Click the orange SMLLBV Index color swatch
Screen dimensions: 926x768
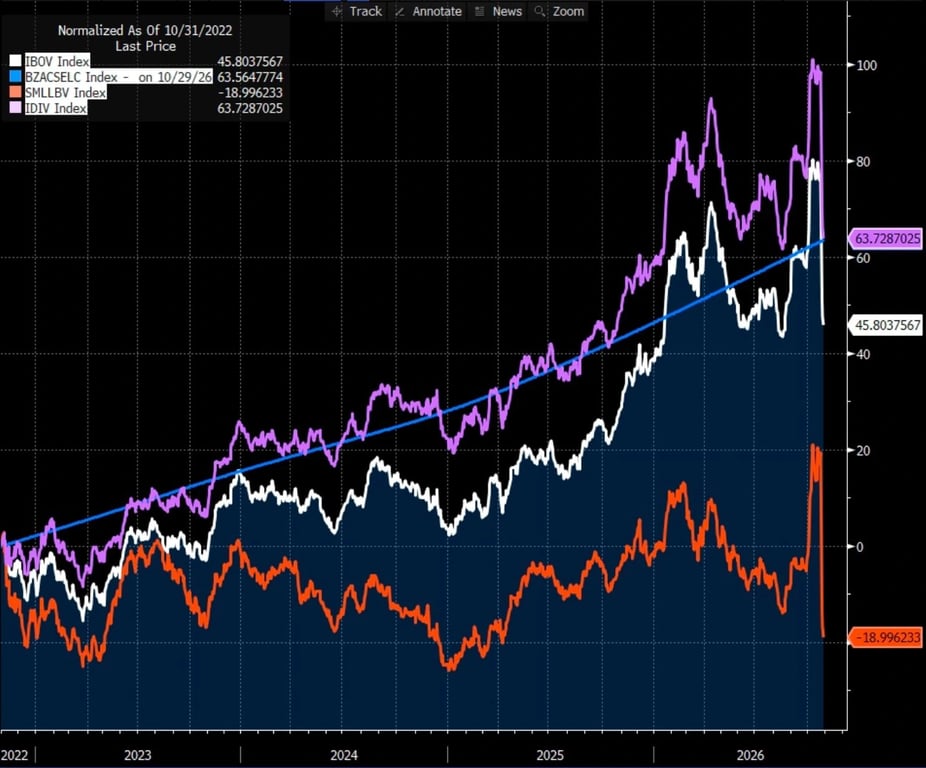pos(15,93)
